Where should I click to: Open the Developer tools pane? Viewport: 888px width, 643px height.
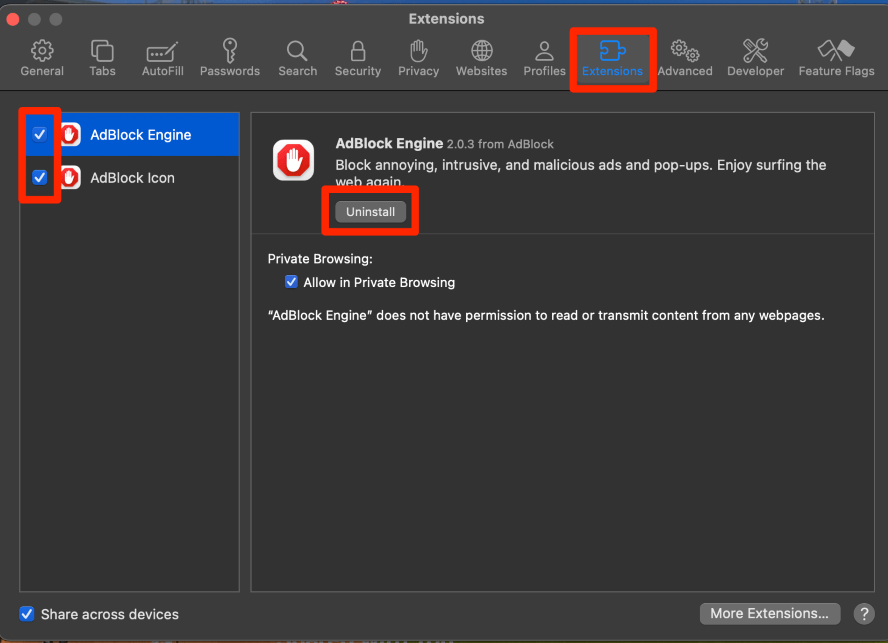[755, 58]
